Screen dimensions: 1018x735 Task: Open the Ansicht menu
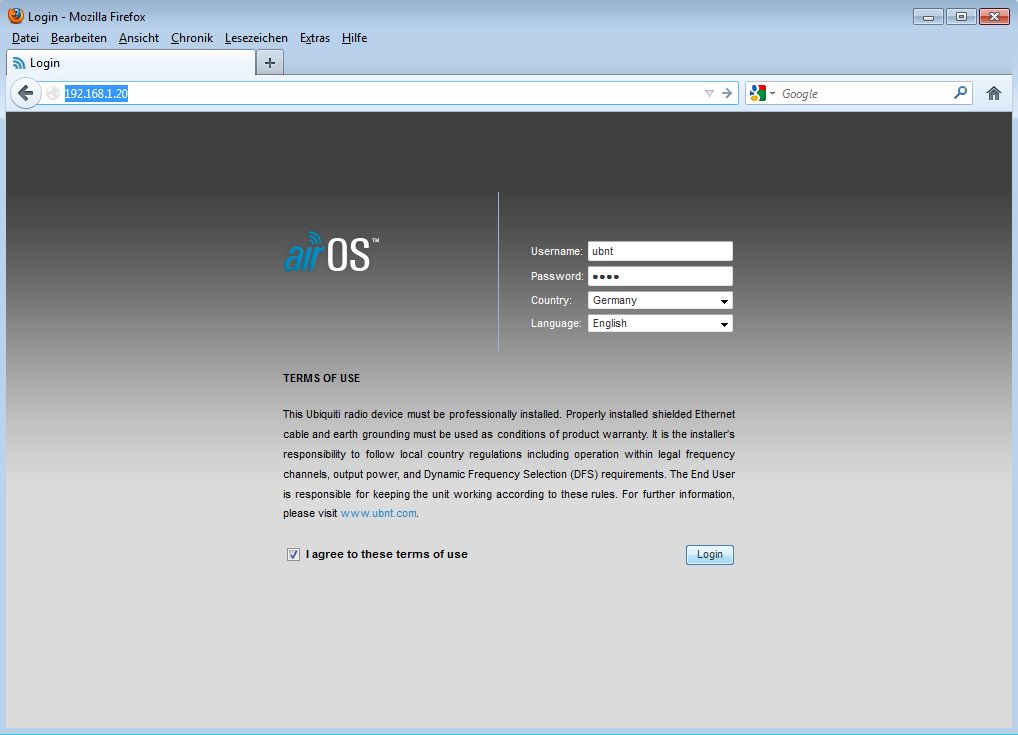pyautogui.click(x=139, y=38)
